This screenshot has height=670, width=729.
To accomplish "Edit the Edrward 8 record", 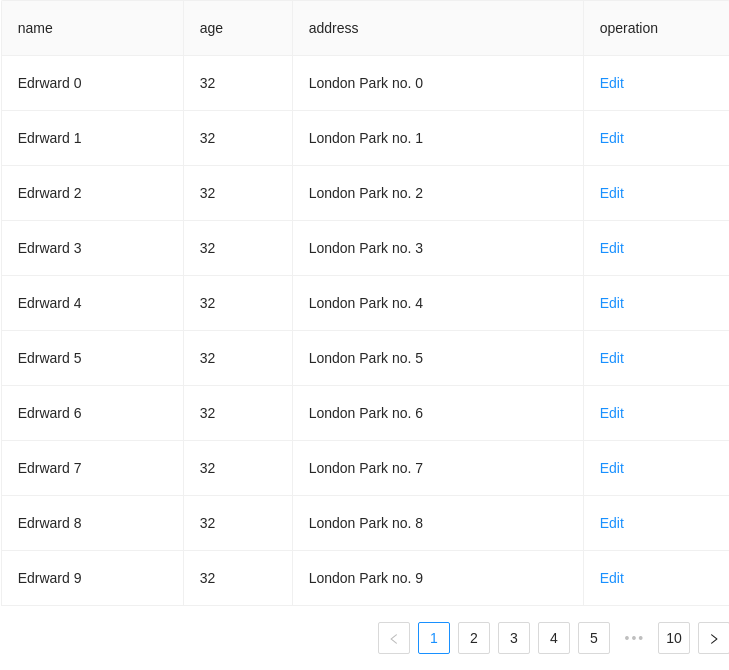I will click(x=611, y=523).
